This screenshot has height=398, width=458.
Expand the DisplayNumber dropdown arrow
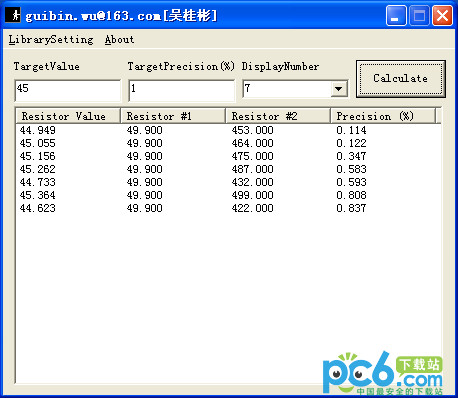tap(339, 89)
